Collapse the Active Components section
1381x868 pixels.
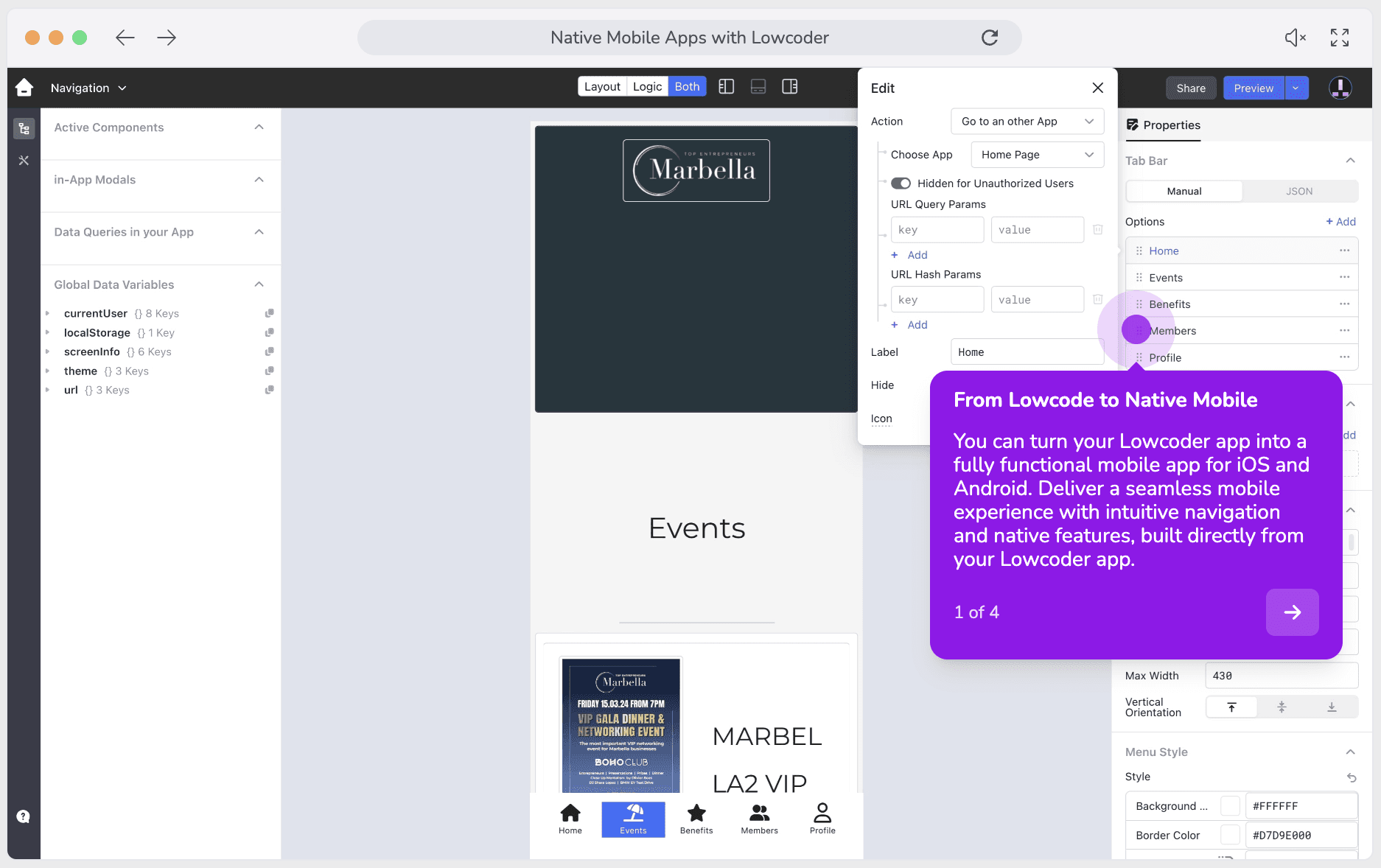[259, 127]
